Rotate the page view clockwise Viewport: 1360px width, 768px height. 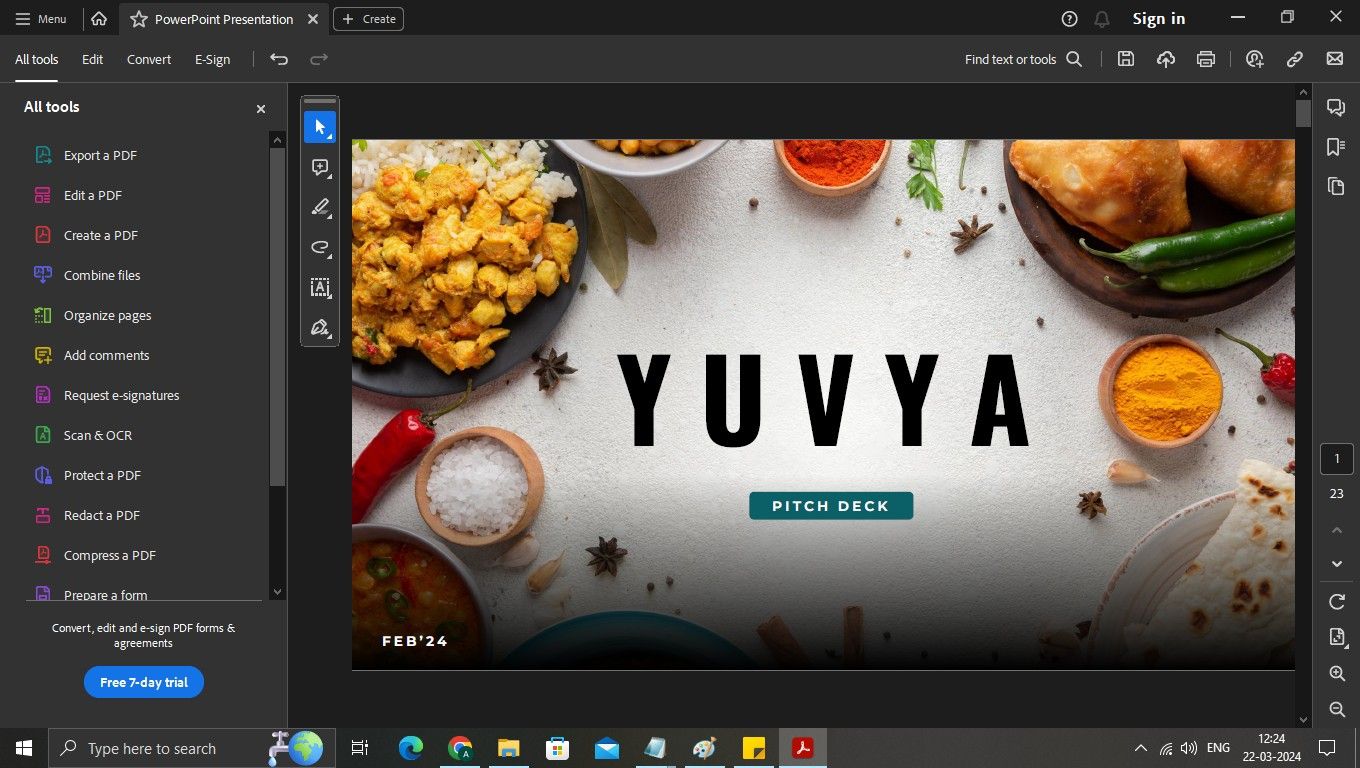pyautogui.click(x=1337, y=602)
